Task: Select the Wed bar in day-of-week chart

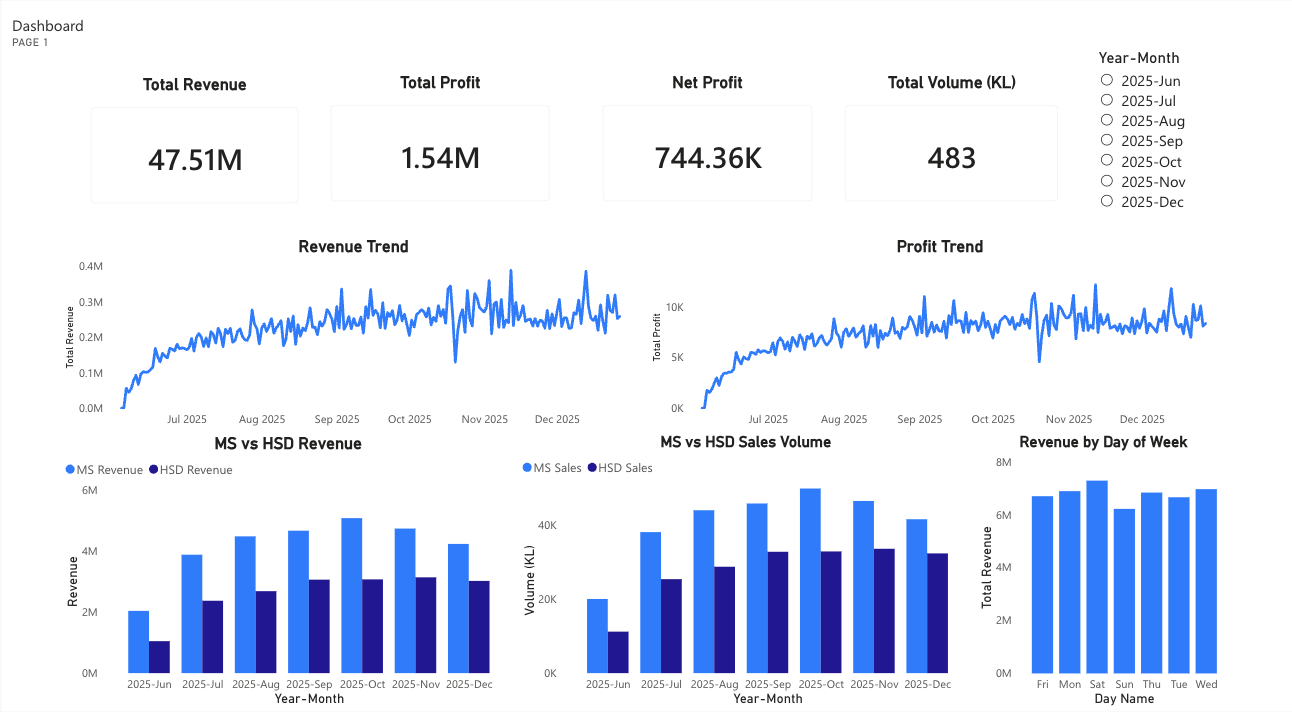Action: pyautogui.click(x=1206, y=581)
